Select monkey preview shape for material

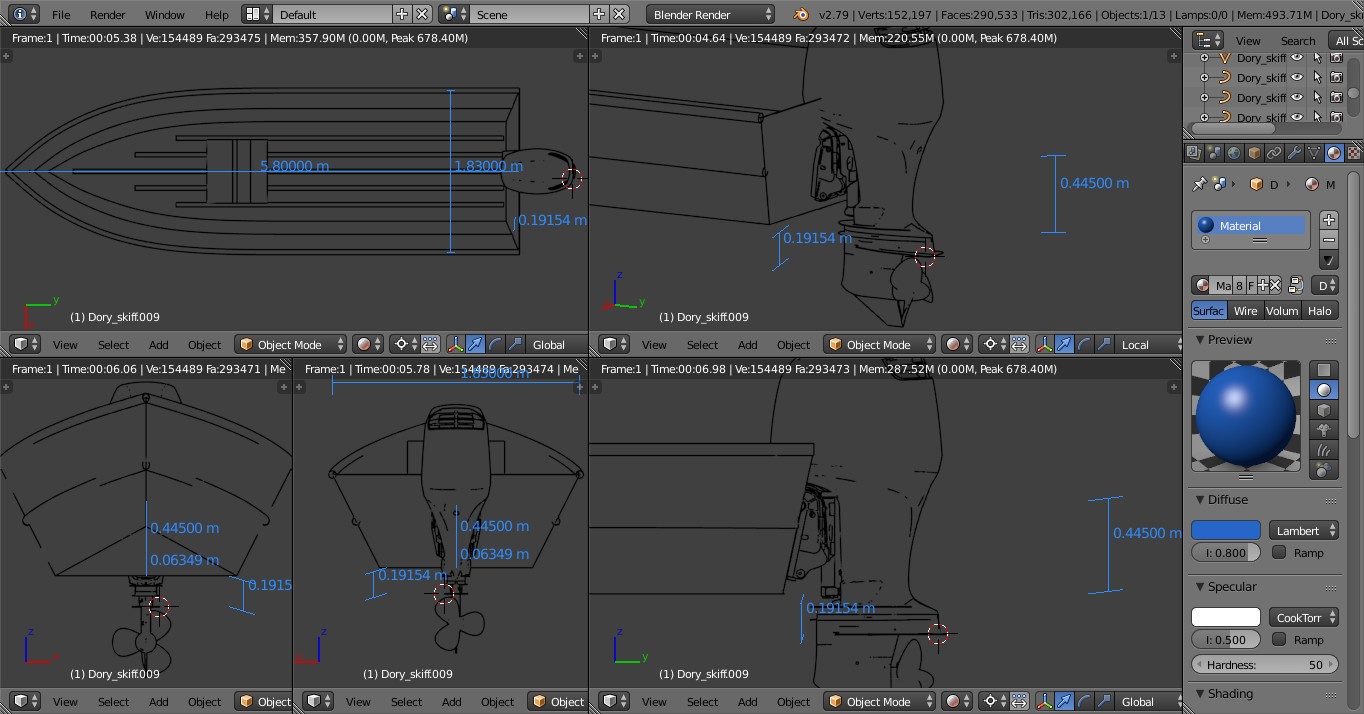(x=1324, y=431)
